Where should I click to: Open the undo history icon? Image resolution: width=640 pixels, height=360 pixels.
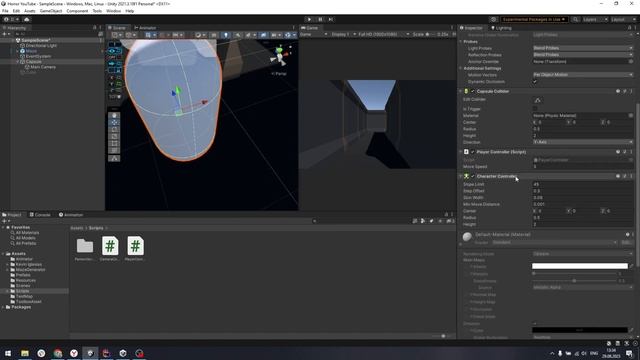click(493, 19)
